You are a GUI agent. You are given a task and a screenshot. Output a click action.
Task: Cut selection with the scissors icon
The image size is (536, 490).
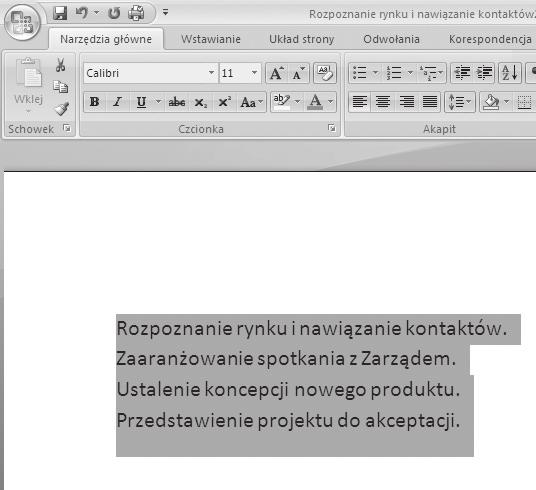point(61,65)
